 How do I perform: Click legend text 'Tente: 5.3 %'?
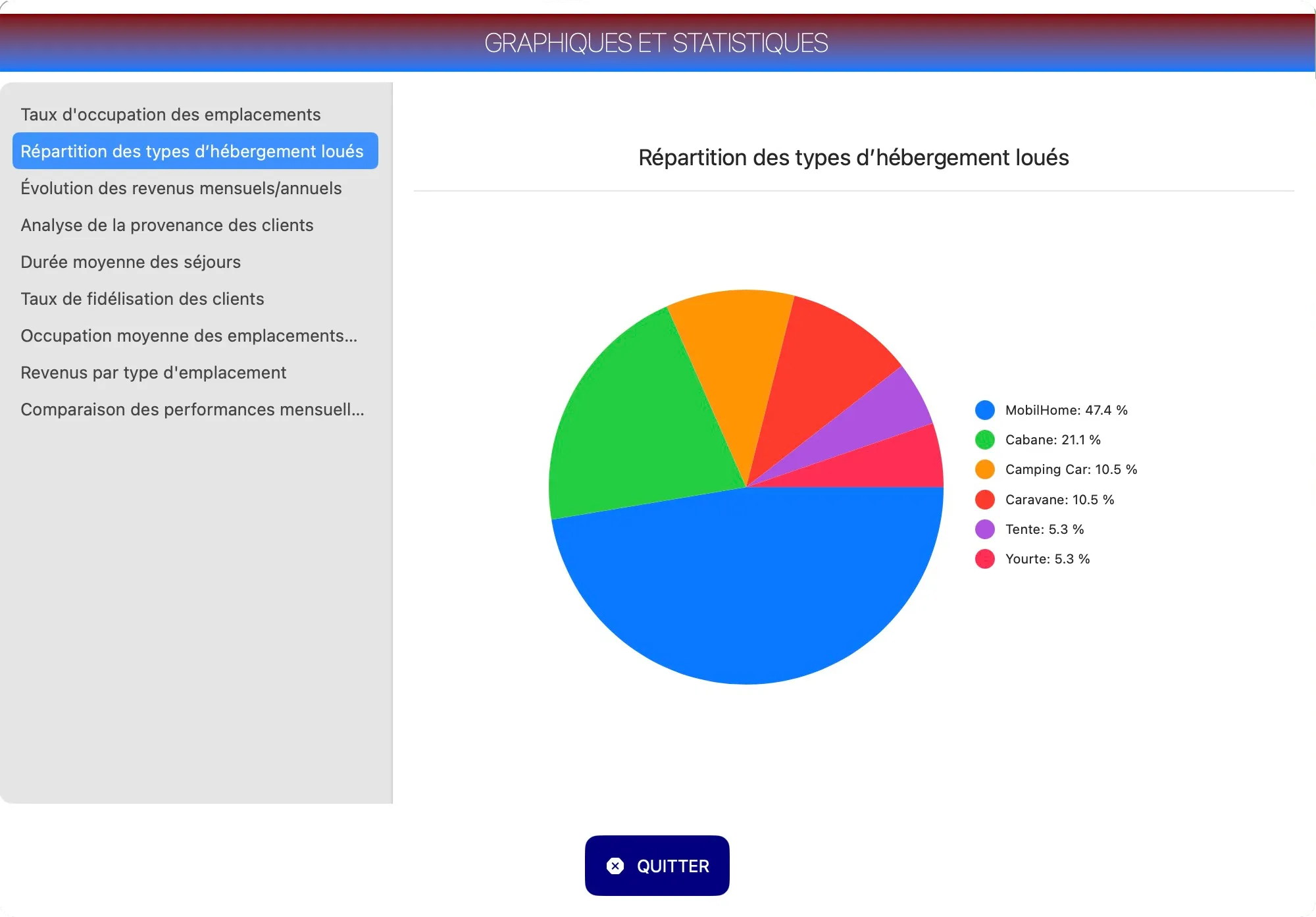click(1044, 529)
